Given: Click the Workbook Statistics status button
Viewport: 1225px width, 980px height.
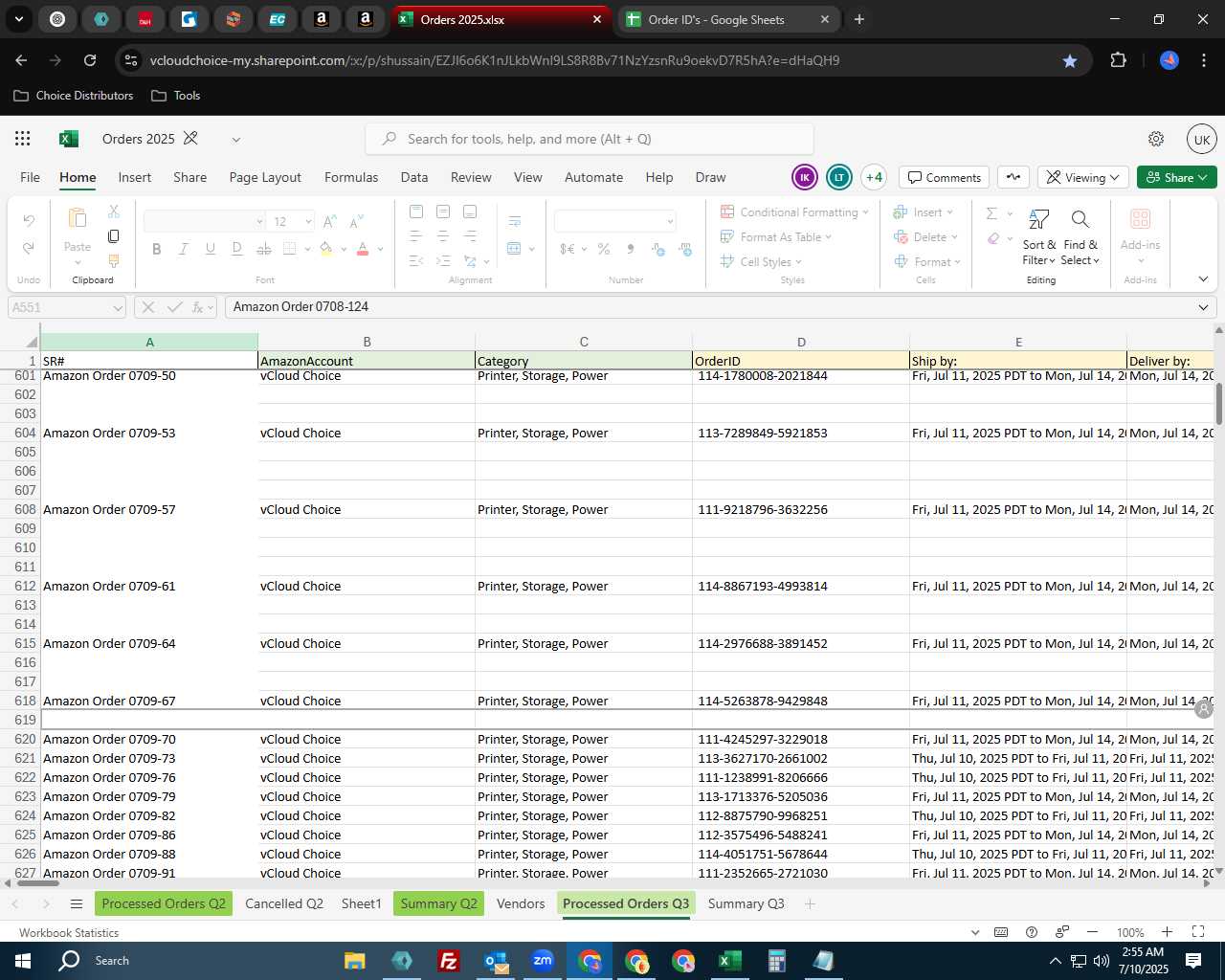Looking at the screenshot, I should 69,932.
